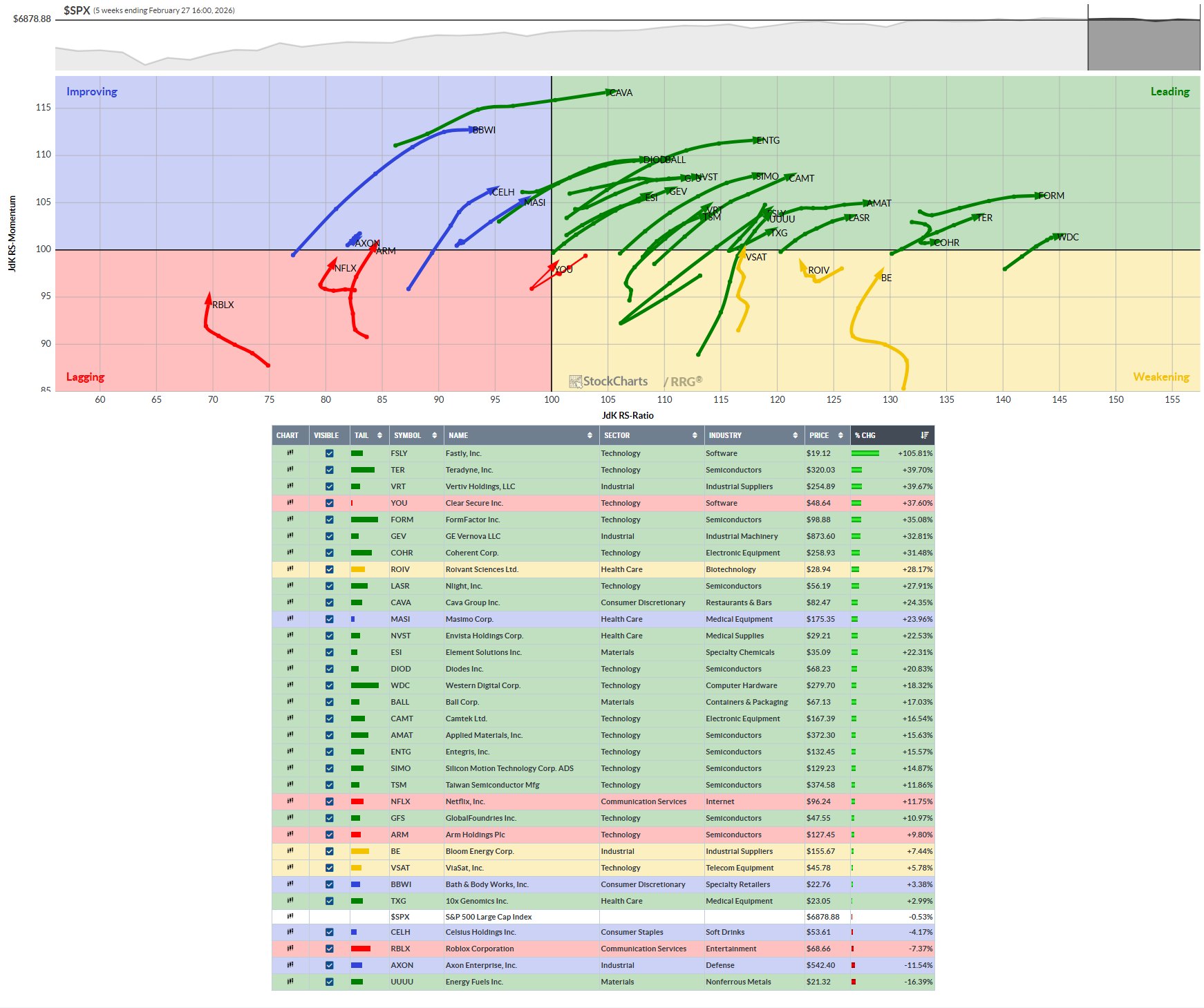Open the chart icon for the ARM row
This screenshot has width=1204, height=1008.
290,835
